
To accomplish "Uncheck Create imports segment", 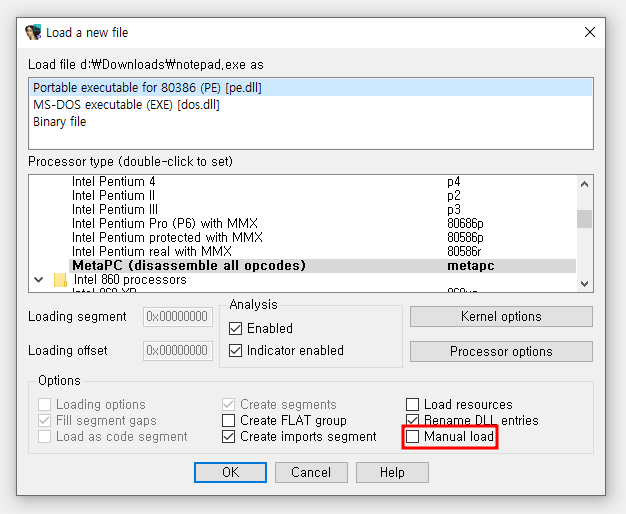I will click(228, 436).
